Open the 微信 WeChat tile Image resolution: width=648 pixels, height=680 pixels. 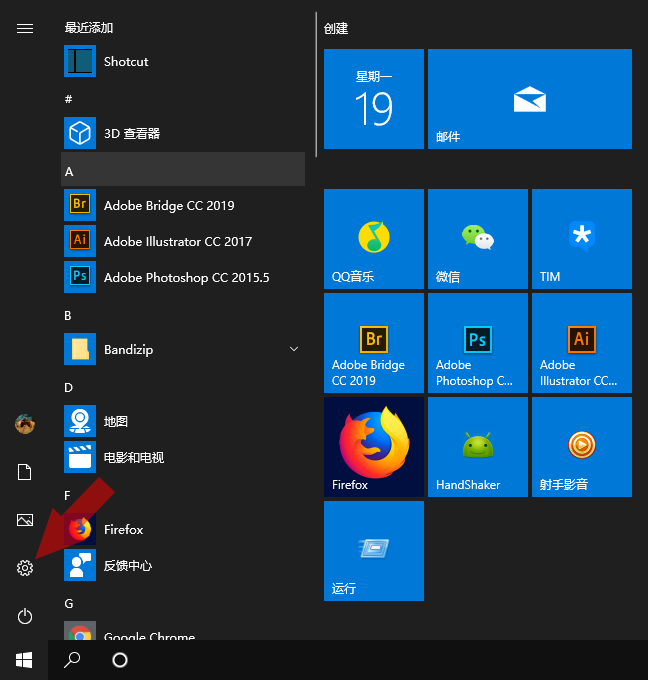(x=478, y=239)
